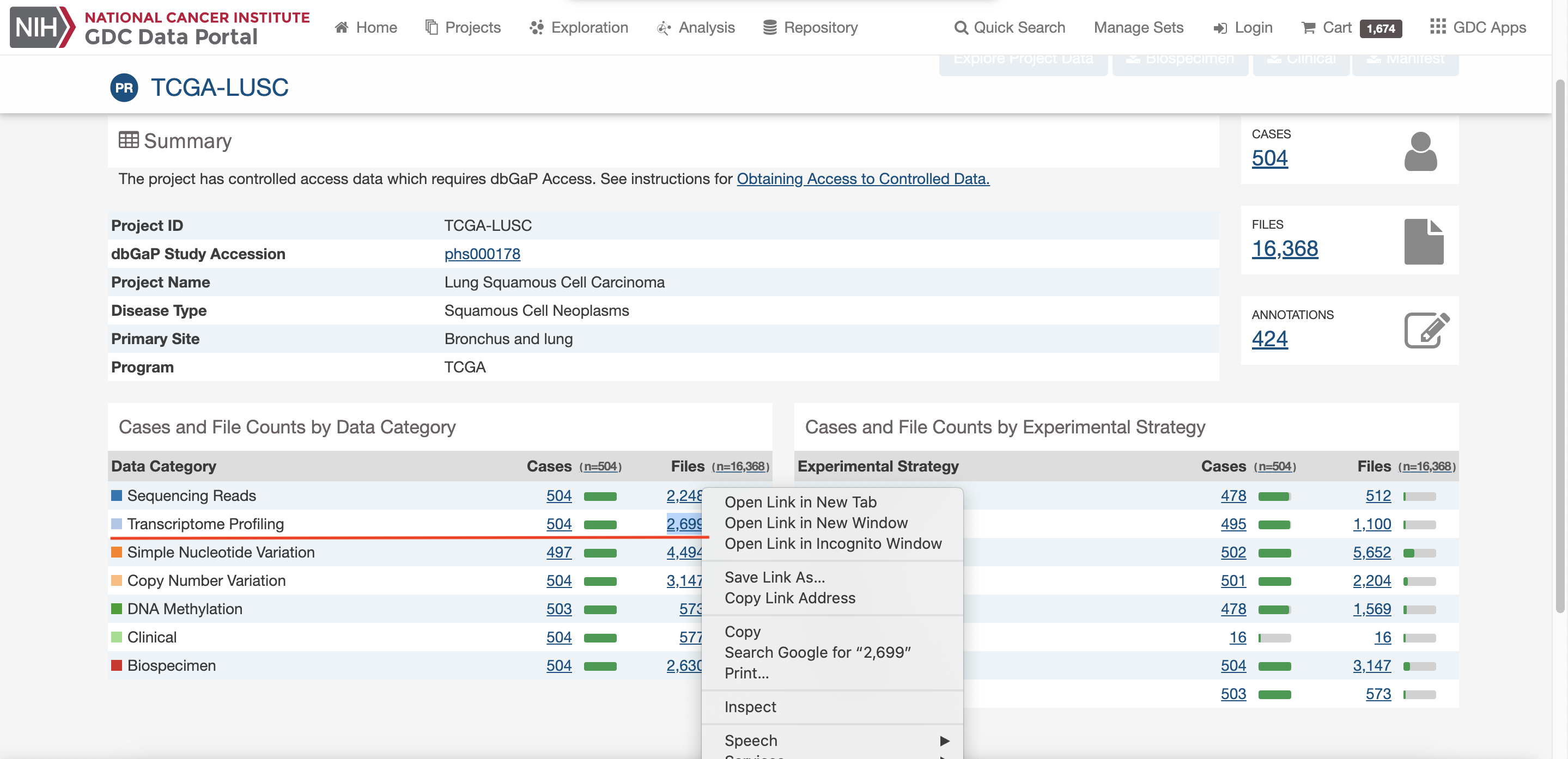The height and width of the screenshot is (759, 1568).
Task: Open Sequencing Reads cases count 504
Action: (x=559, y=495)
